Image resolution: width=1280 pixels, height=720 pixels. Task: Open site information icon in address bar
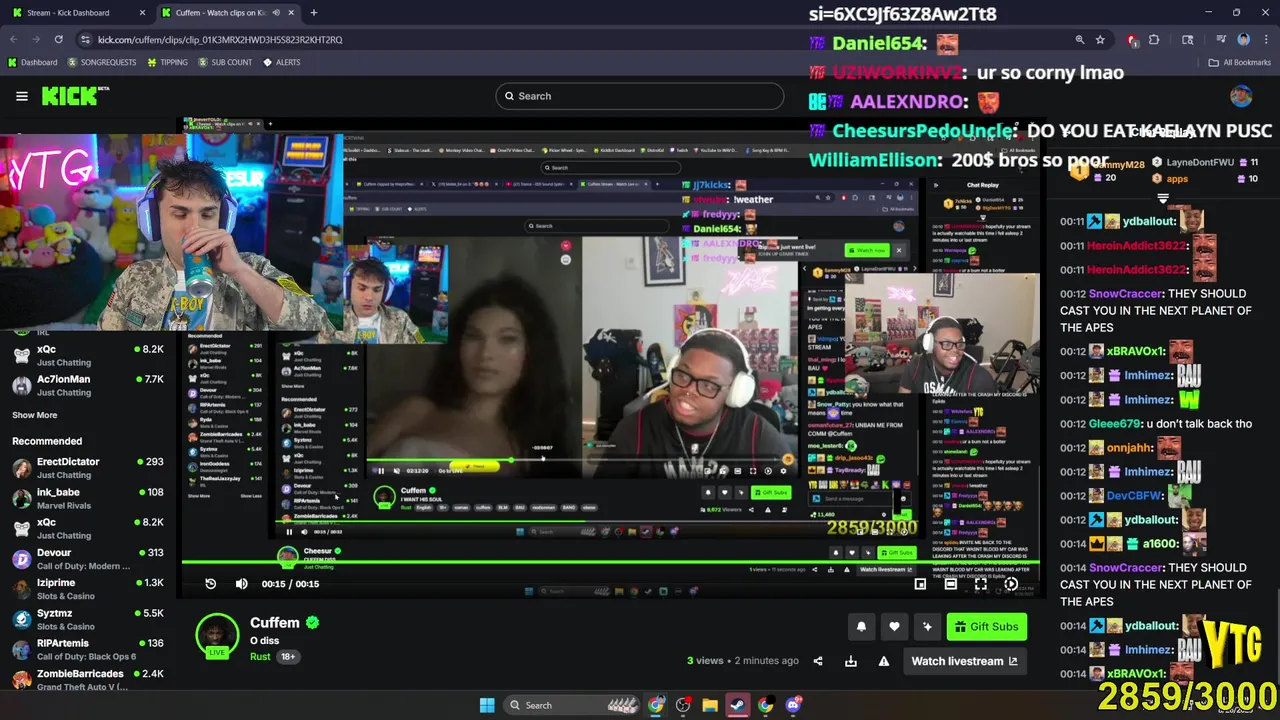click(85, 39)
